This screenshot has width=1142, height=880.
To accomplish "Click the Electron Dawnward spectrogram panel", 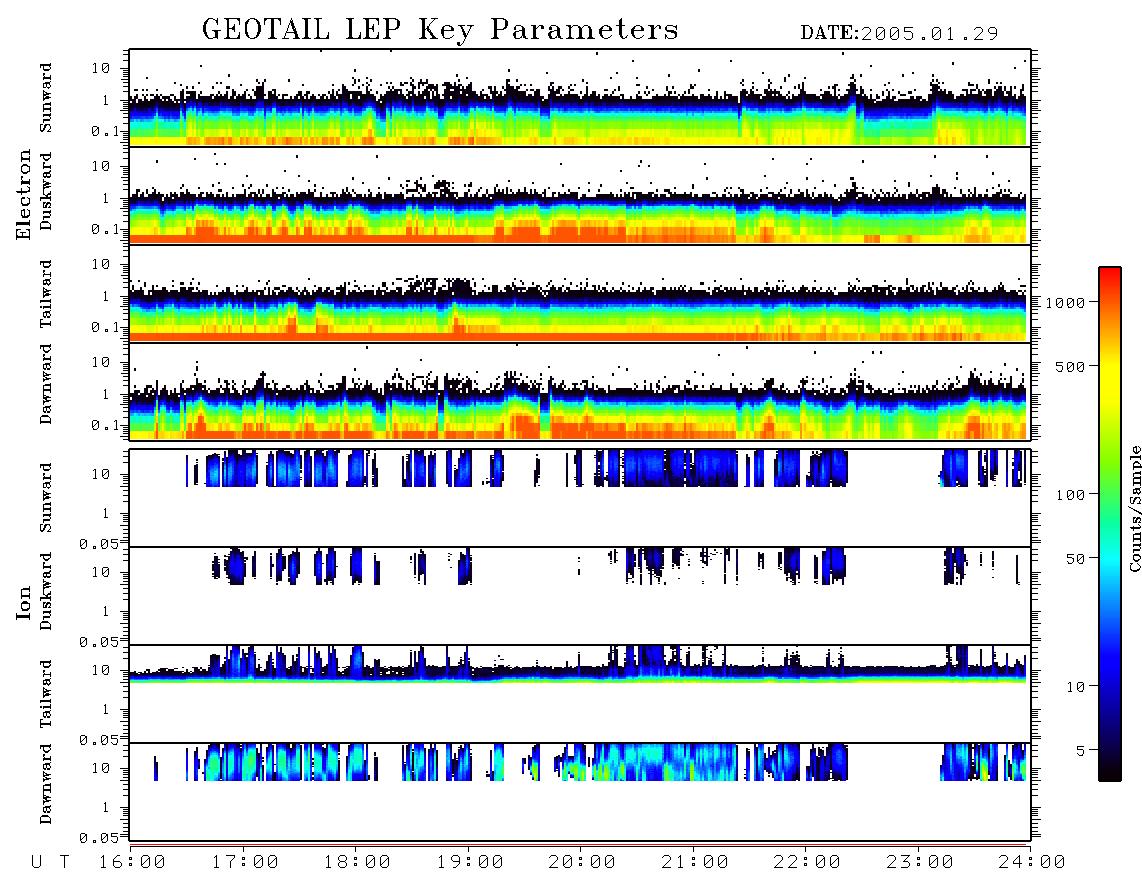I will [x=580, y=391].
